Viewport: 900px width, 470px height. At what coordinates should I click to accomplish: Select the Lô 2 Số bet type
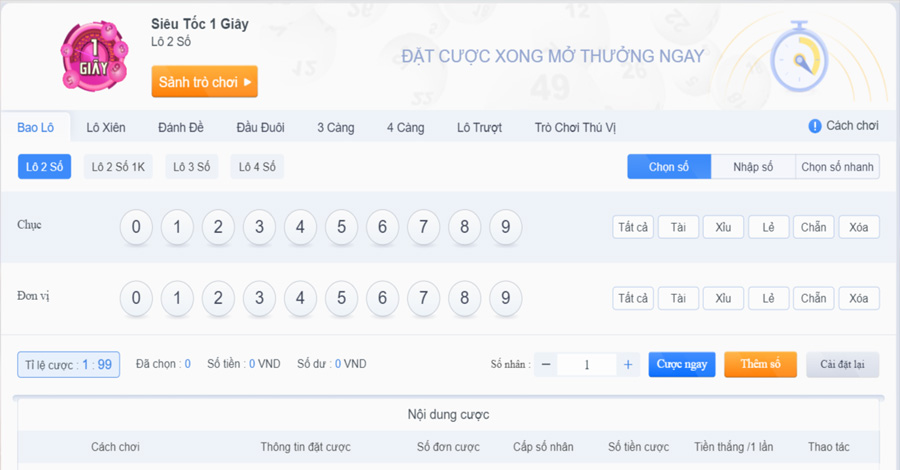(x=44, y=167)
